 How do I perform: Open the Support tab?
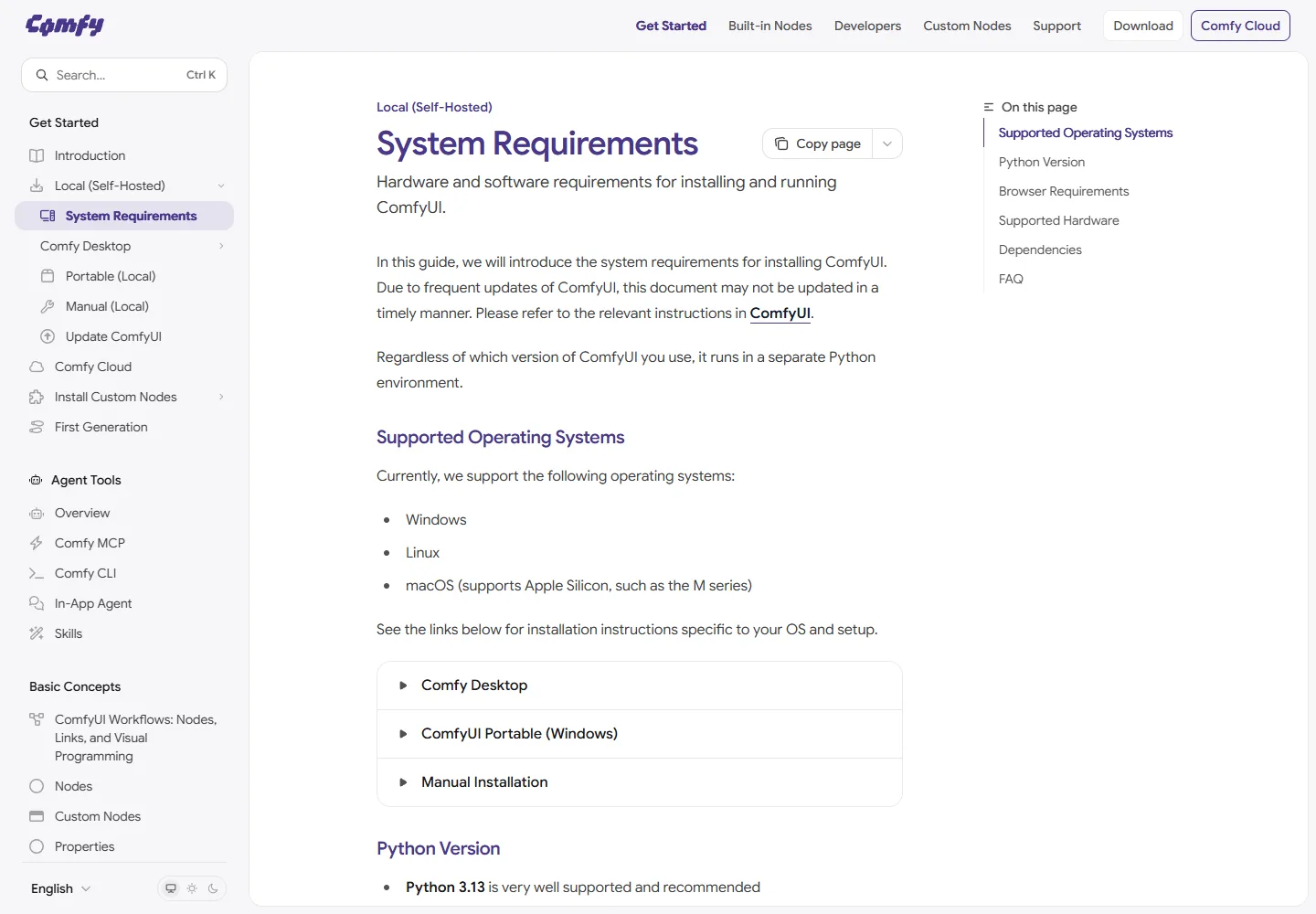1057,26
